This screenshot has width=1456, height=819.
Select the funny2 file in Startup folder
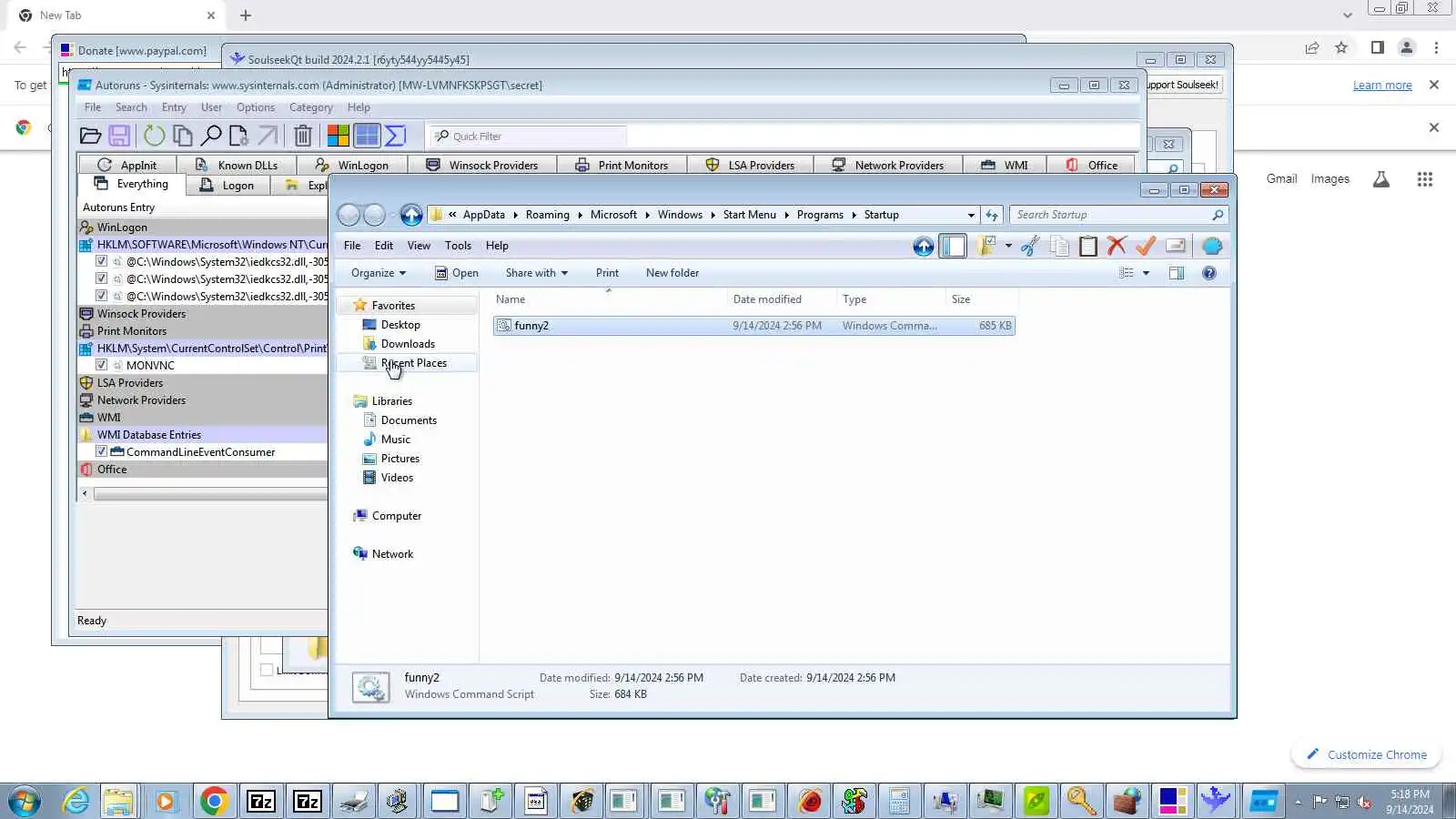tap(753, 326)
